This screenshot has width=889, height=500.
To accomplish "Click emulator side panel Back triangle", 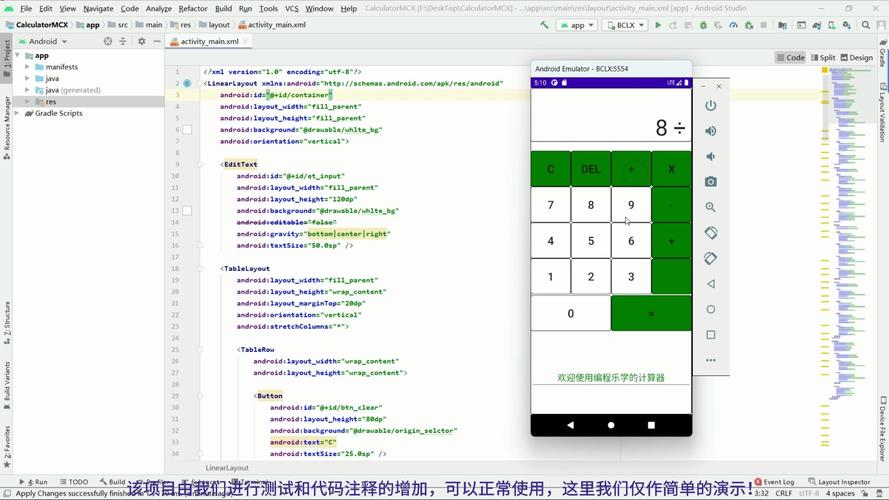I will coord(710,284).
